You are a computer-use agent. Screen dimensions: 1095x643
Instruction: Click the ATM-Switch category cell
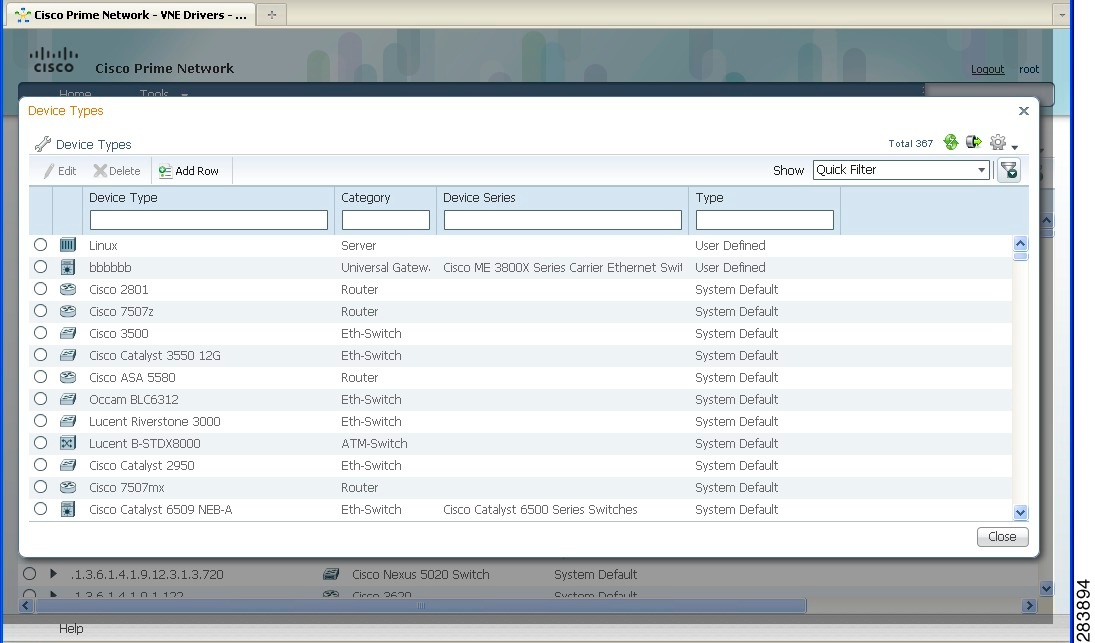(374, 443)
